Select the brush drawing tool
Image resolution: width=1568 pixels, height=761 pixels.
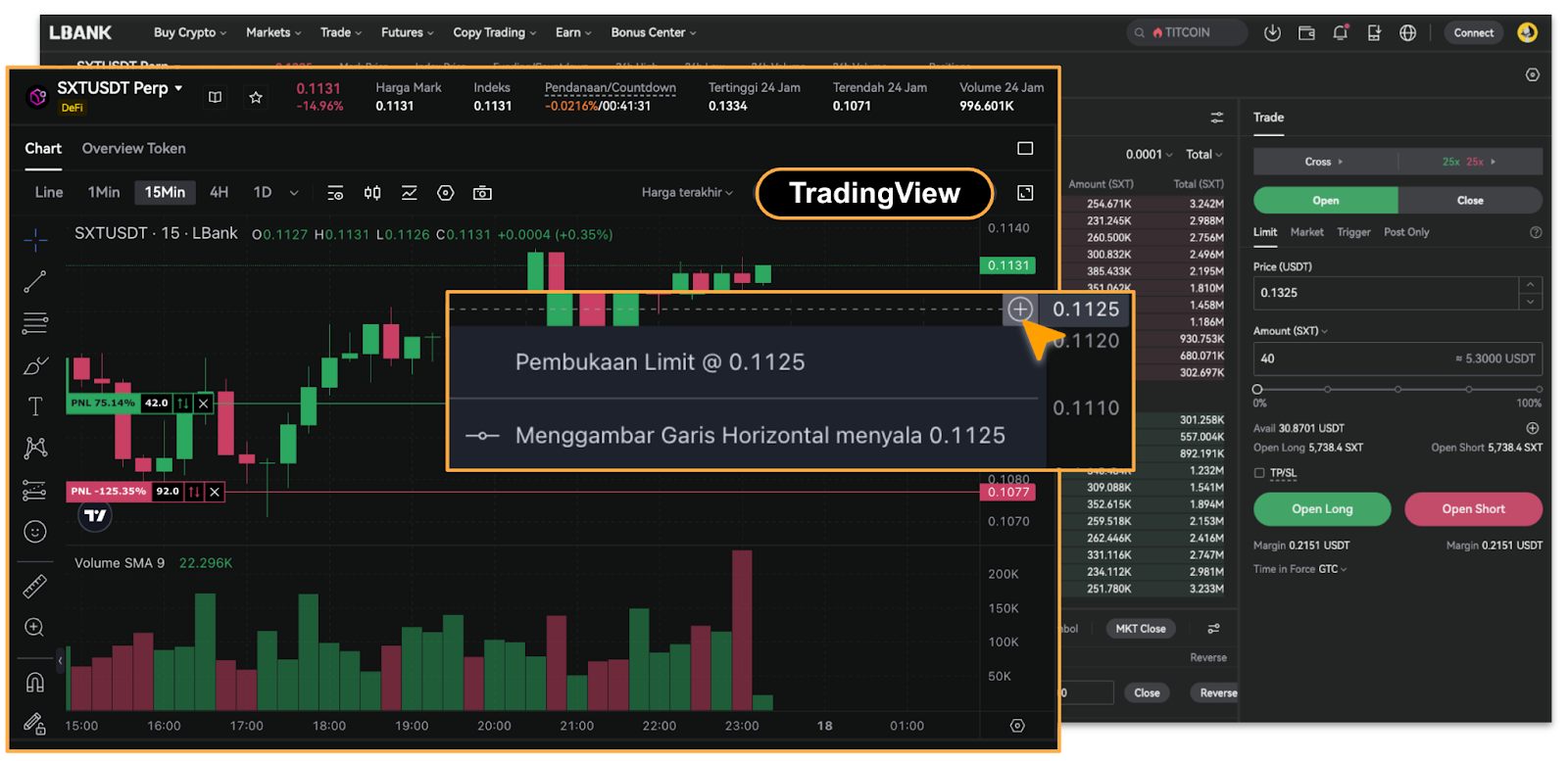click(x=35, y=365)
